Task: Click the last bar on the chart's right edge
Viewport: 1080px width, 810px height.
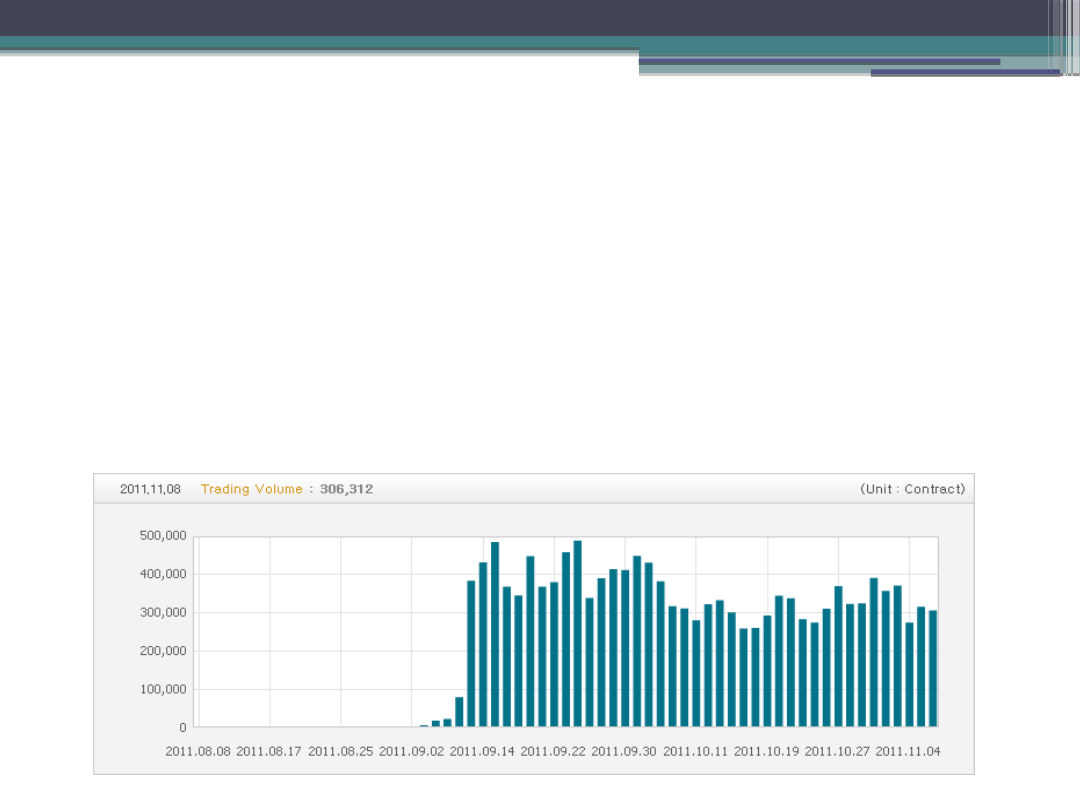Action: pyautogui.click(x=933, y=668)
